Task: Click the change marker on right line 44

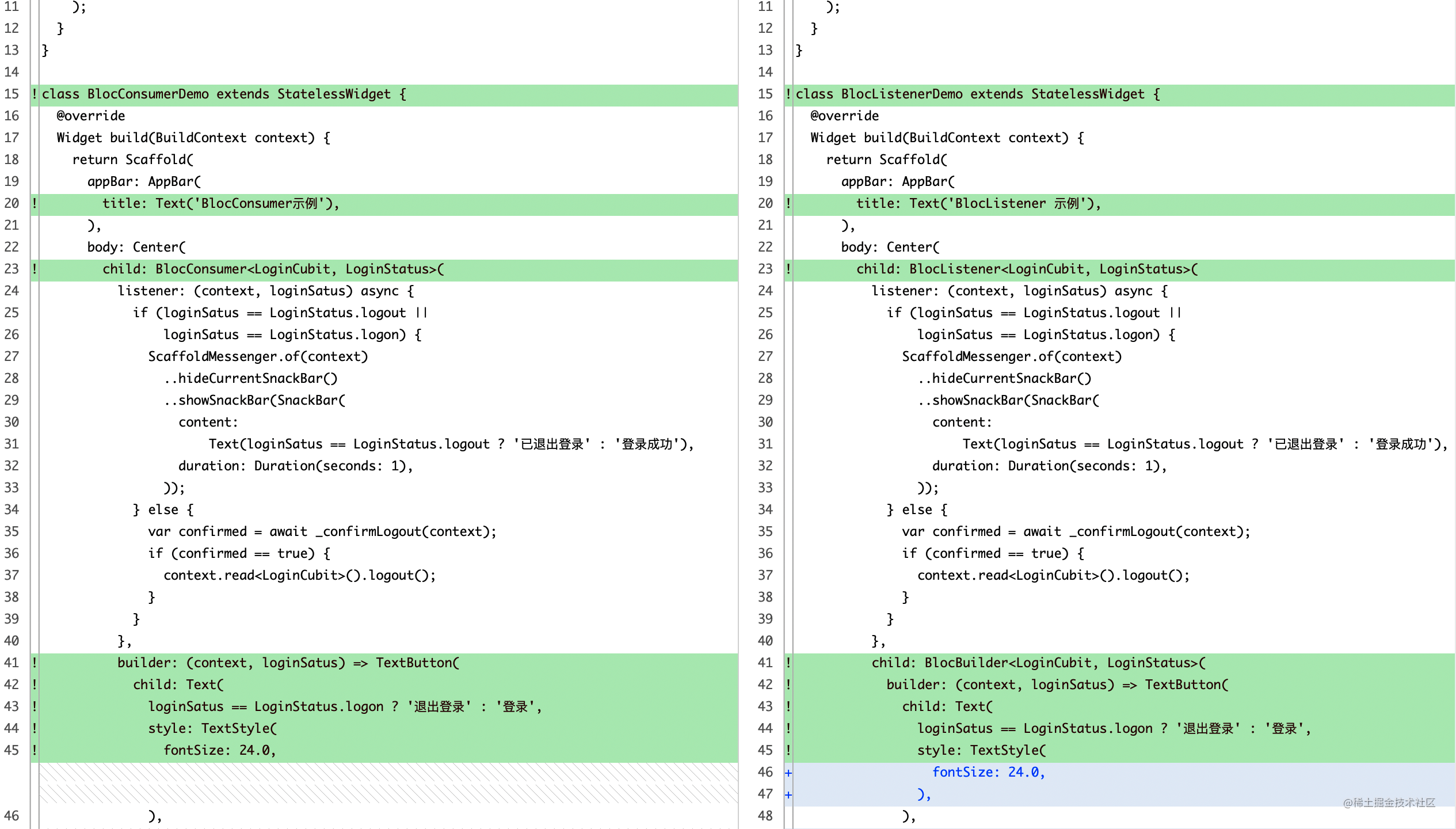Action: pyautogui.click(x=788, y=728)
